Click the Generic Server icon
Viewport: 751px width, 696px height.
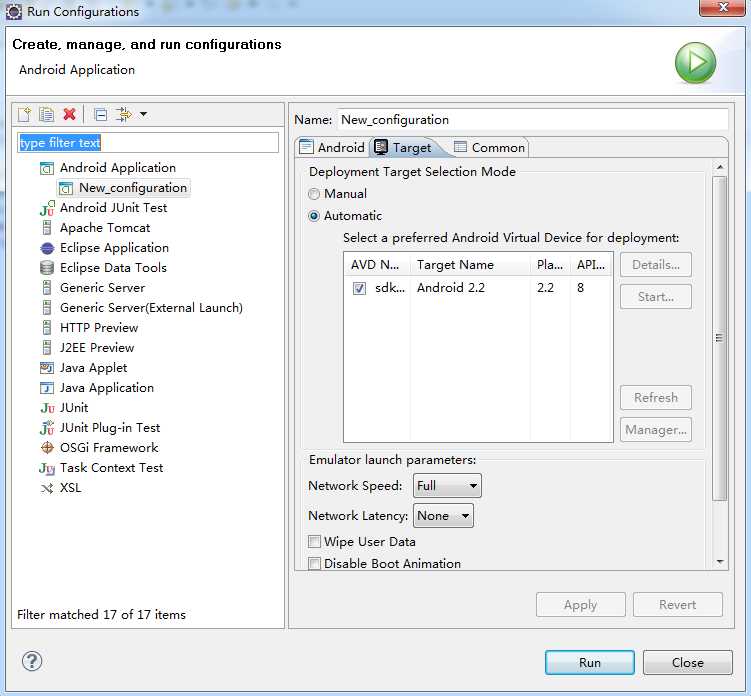coord(46,288)
